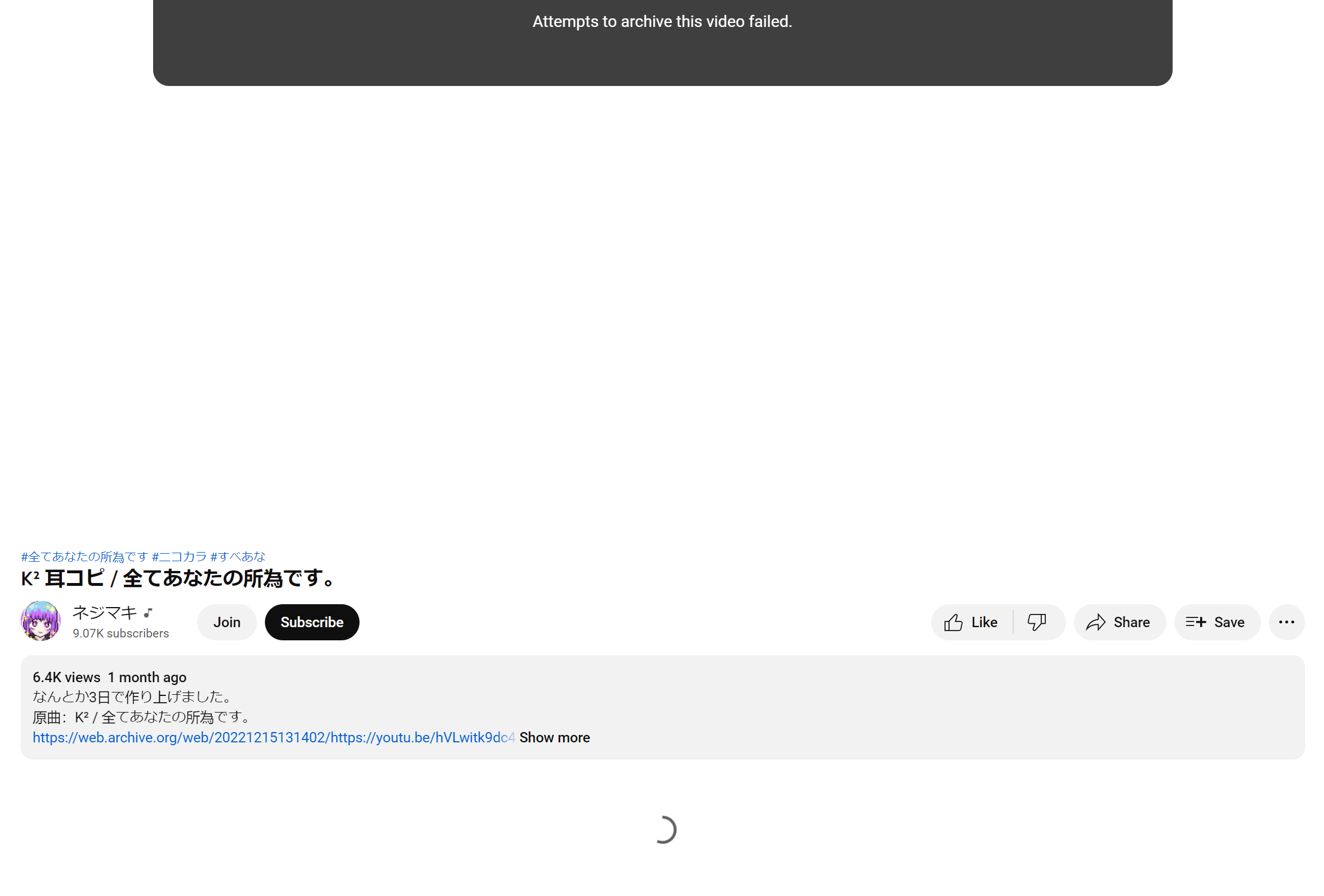Click the video title text
1324x896 pixels.
pos(178,578)
